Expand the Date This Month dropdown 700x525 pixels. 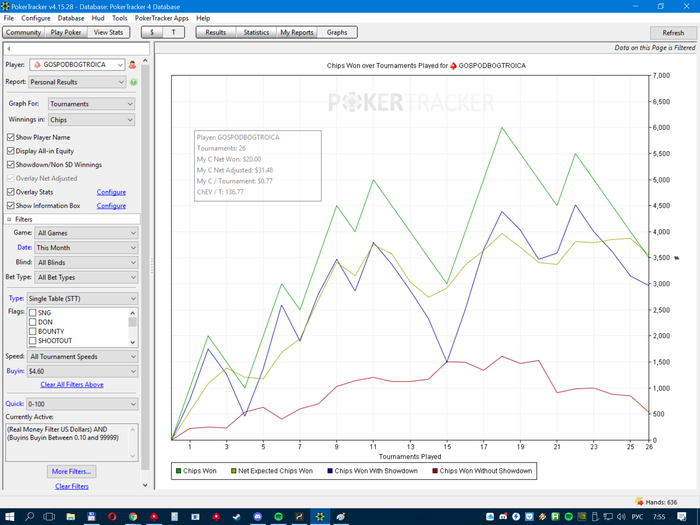tap(85, 247)
